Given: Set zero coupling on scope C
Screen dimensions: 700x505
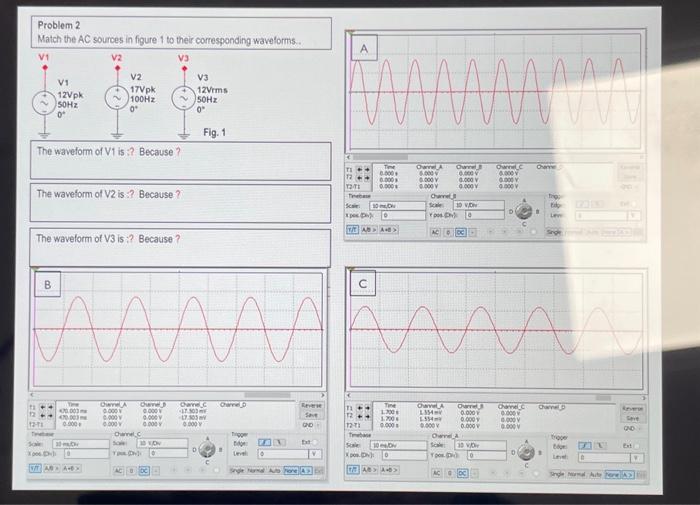Looking at the screenshot, I should pos(450,473).
